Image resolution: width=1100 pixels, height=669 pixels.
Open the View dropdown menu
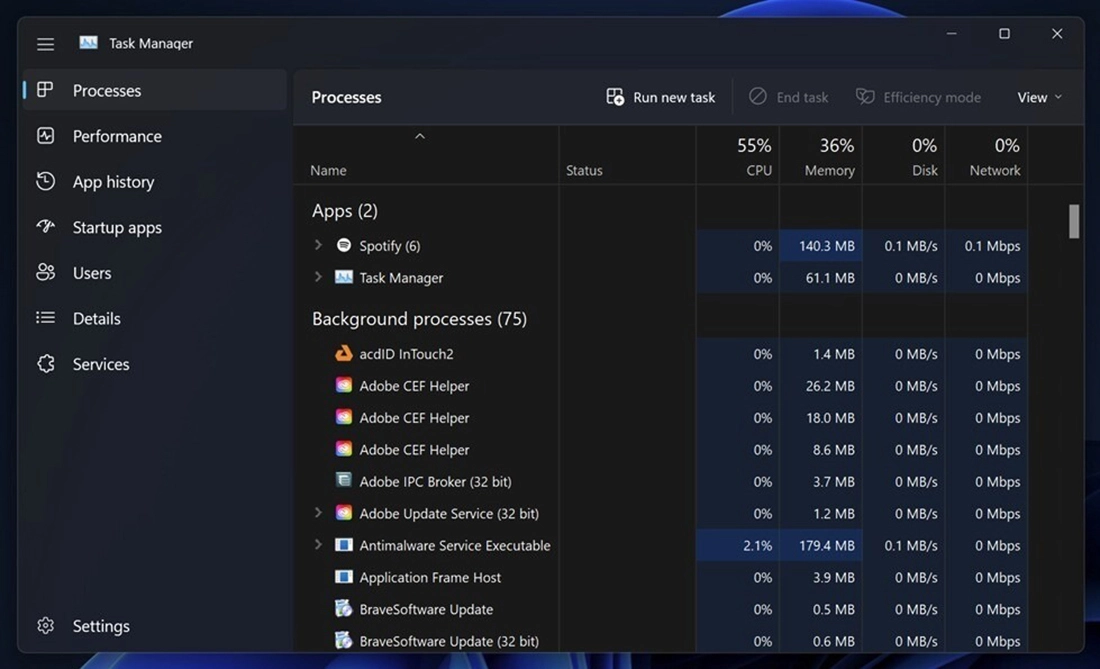[1040, 97]
